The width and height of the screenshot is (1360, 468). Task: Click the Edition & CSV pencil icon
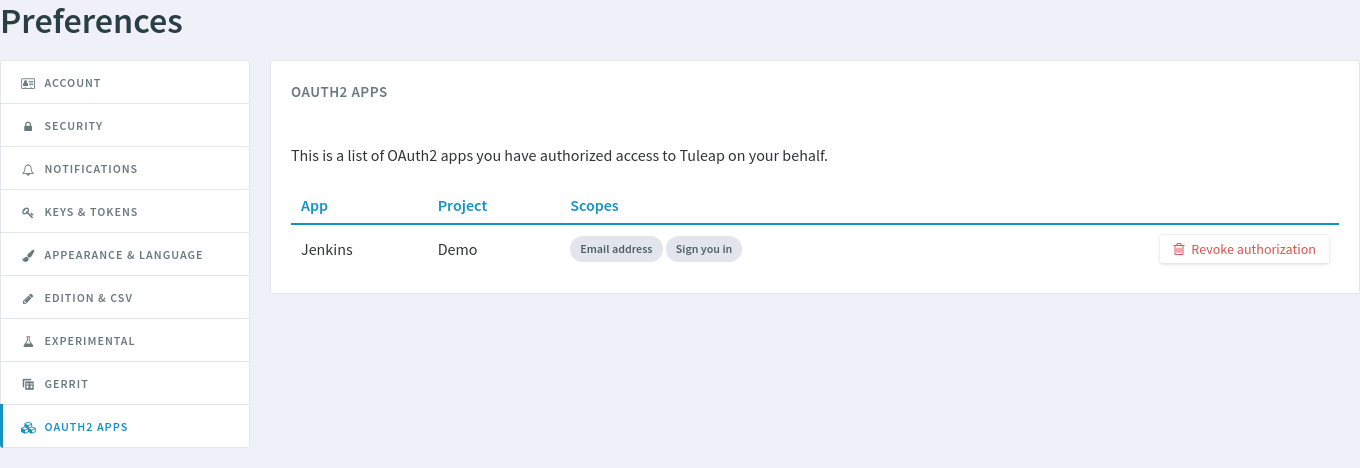click(28, 299)
